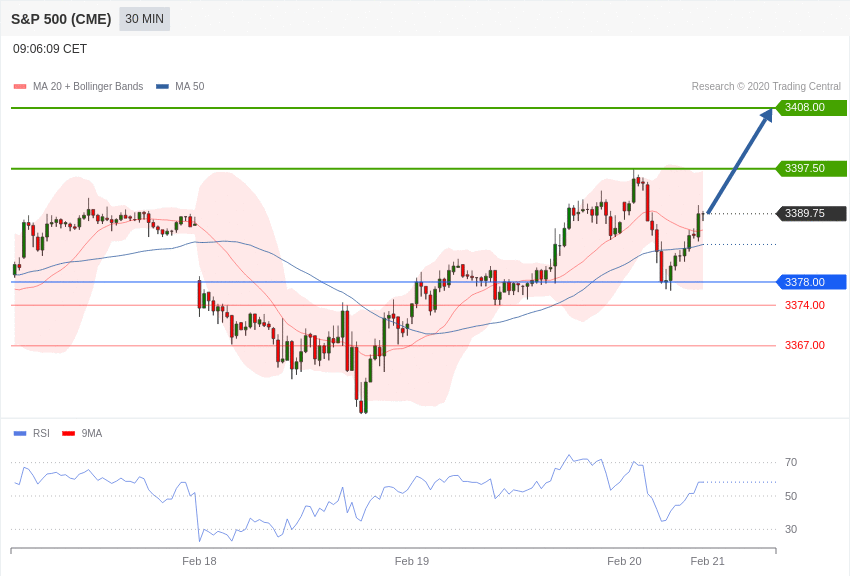The height and width of the screenshot is (576, 850).
Task: Click the RSI legend label
Action: pos(41,433)
